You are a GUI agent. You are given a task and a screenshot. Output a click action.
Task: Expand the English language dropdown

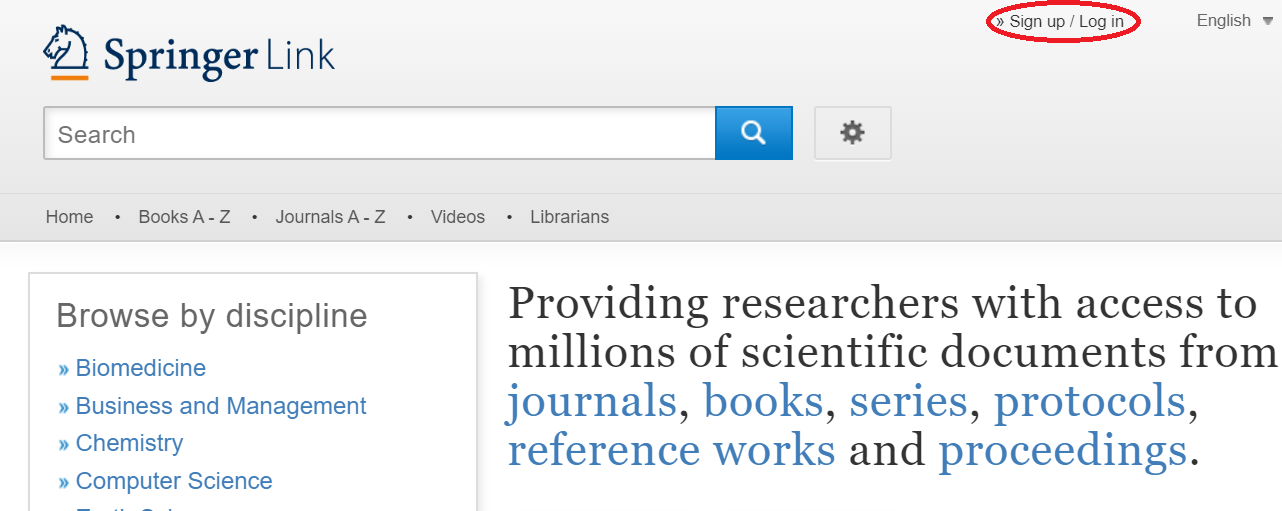[1234, 21]
